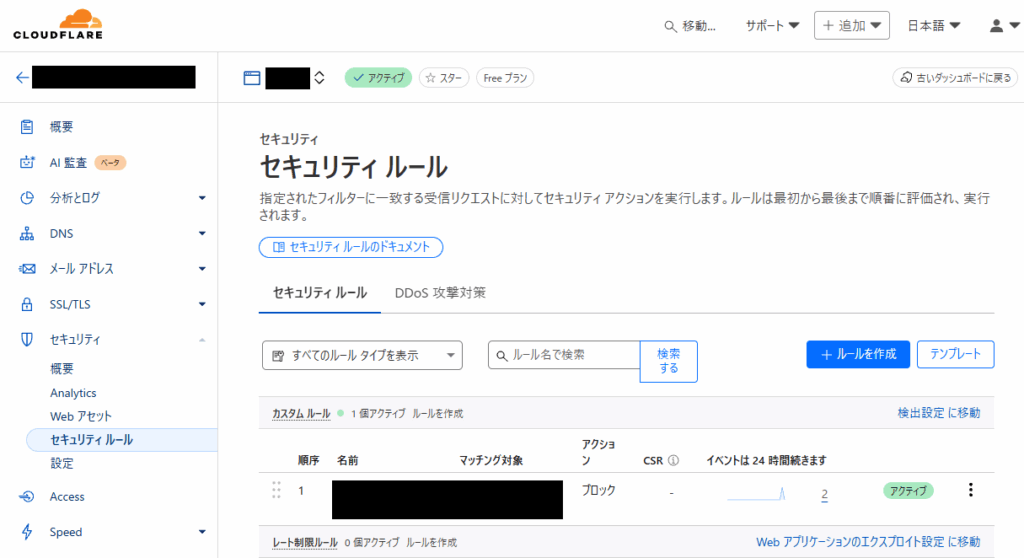Grab the drag handle of rule 1
This screenshot has height=558, width=1024.
pyautogui.click(x=276, y=490)
